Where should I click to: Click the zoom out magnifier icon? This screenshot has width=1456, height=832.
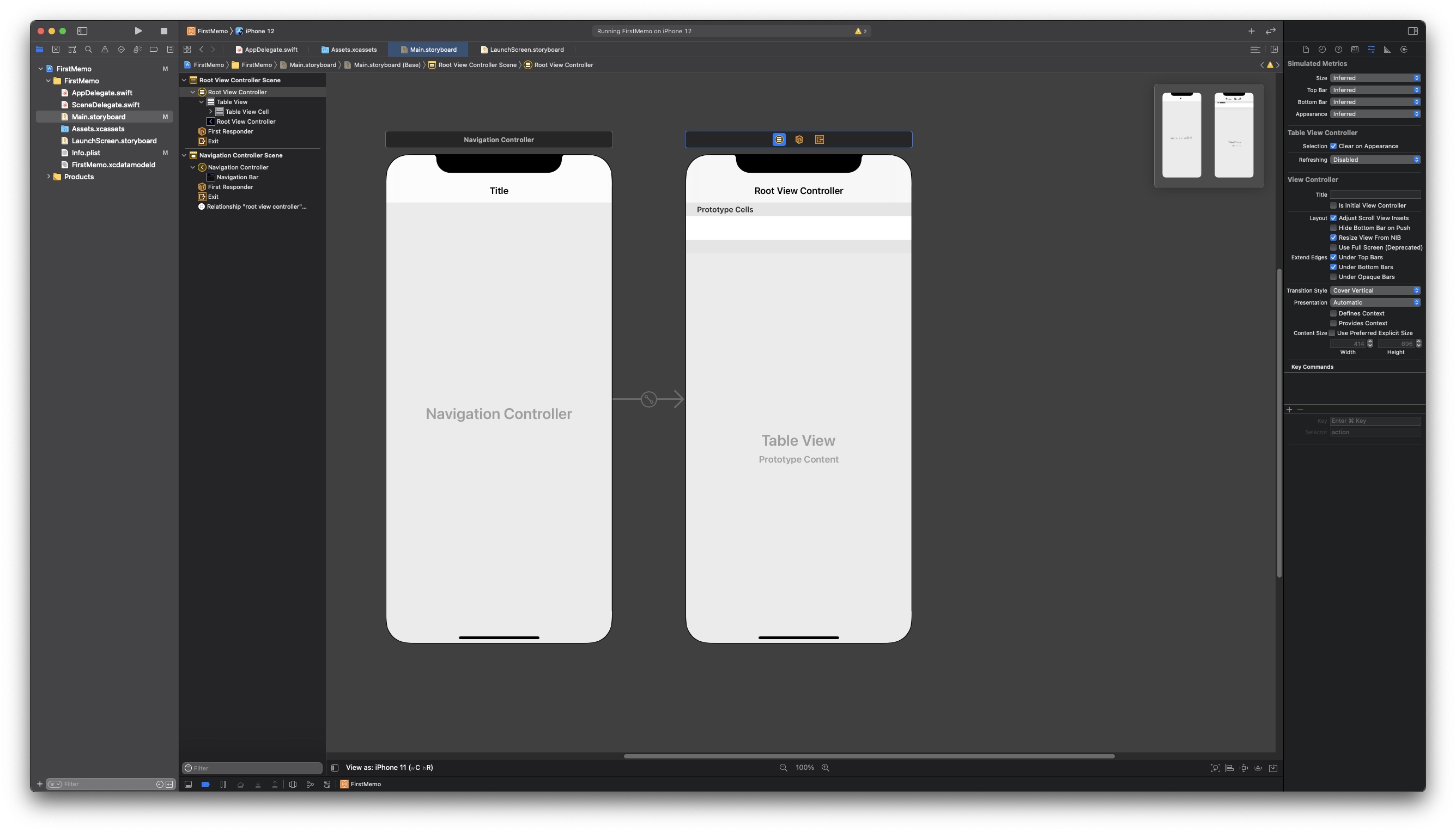(783, 767)
